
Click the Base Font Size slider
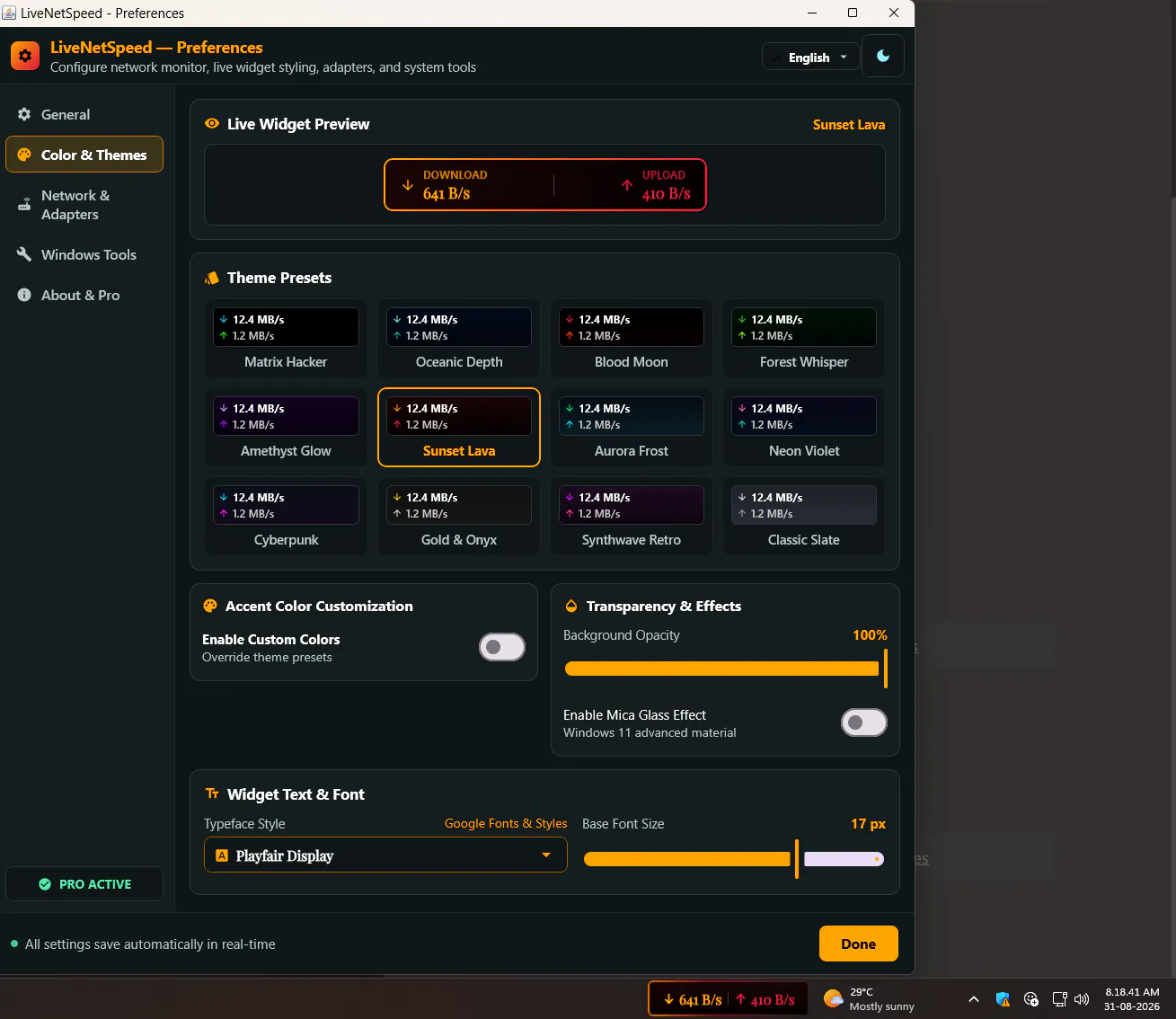[734, 859]
